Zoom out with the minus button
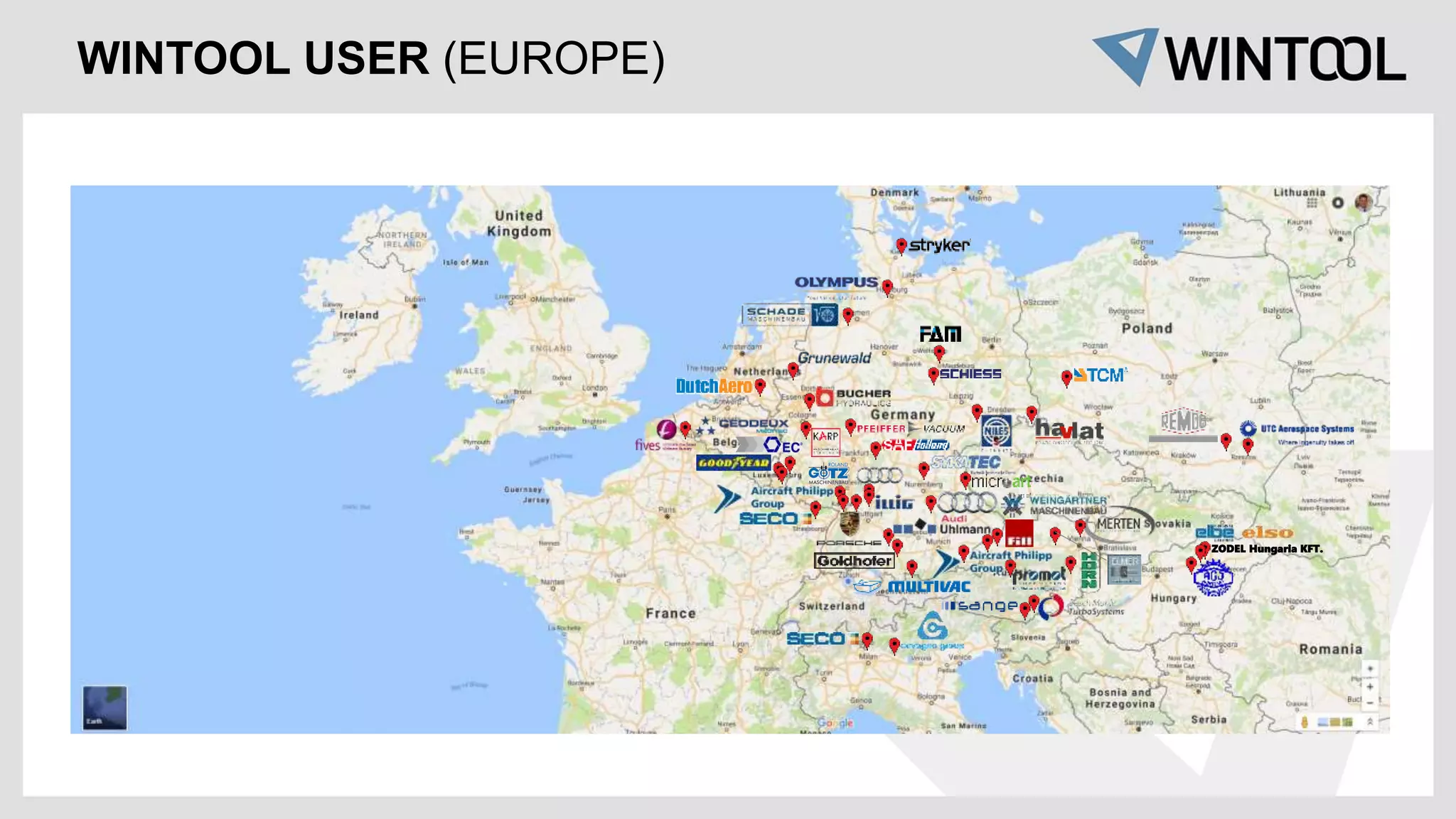Viewport: 1456px width, 819px height. pos(1370,703)
